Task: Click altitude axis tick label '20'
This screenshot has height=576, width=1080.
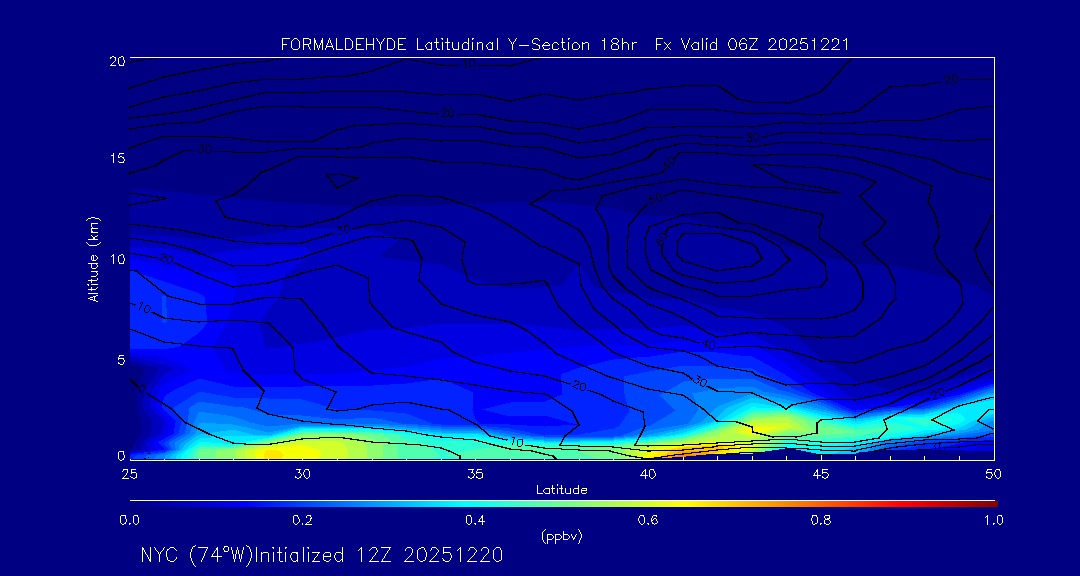Action: [116, 61]
